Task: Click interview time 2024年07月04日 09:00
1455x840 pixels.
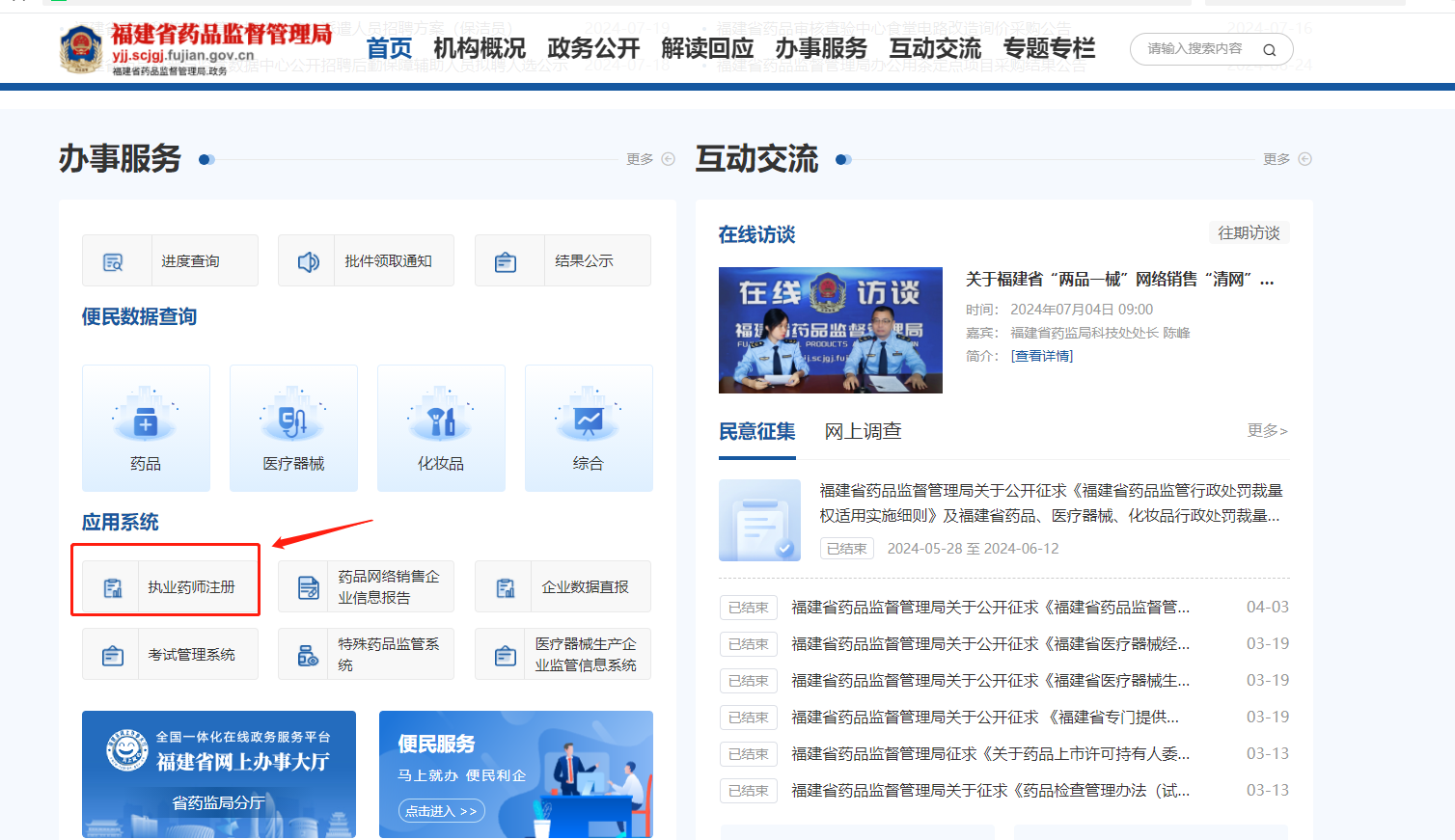Action: pos(1082,310)
